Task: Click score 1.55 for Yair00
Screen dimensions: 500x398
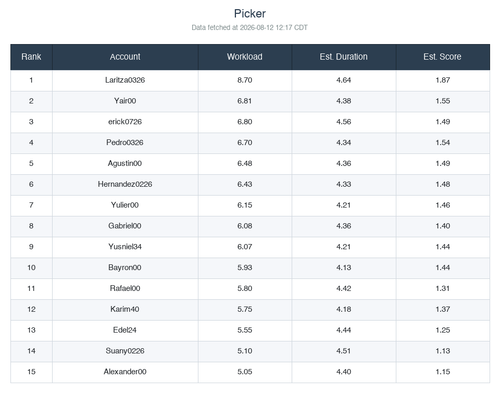Action: click(443, 101)
